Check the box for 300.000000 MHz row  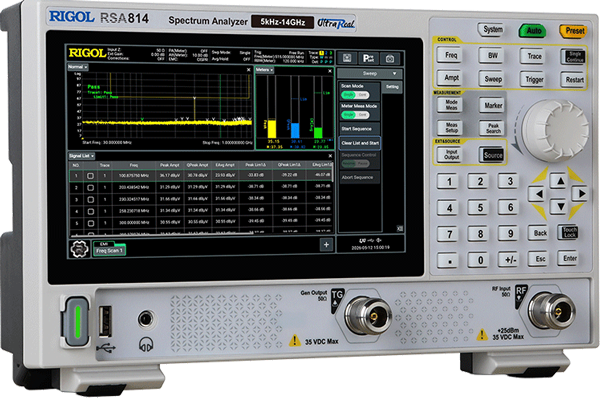click(x=90, y=223)
